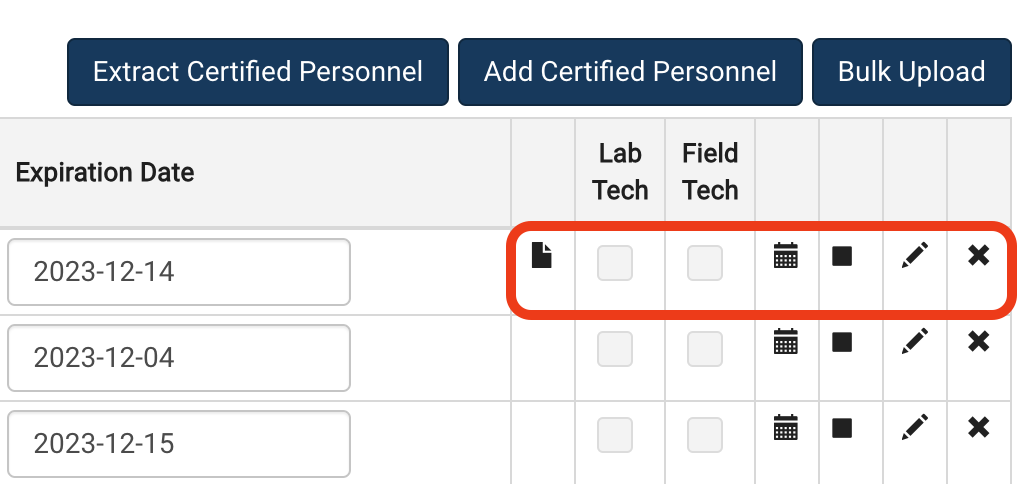Click the 2023-12-14 expiration date field
The width and height of the screenshot is (1022, 484).
179,272
